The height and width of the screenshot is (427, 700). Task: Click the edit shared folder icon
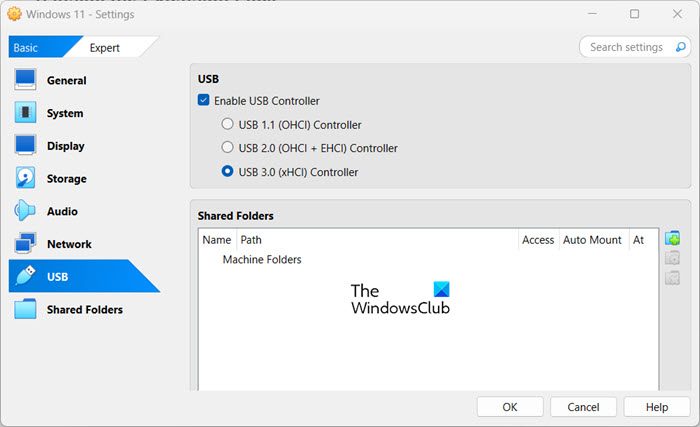672,258
